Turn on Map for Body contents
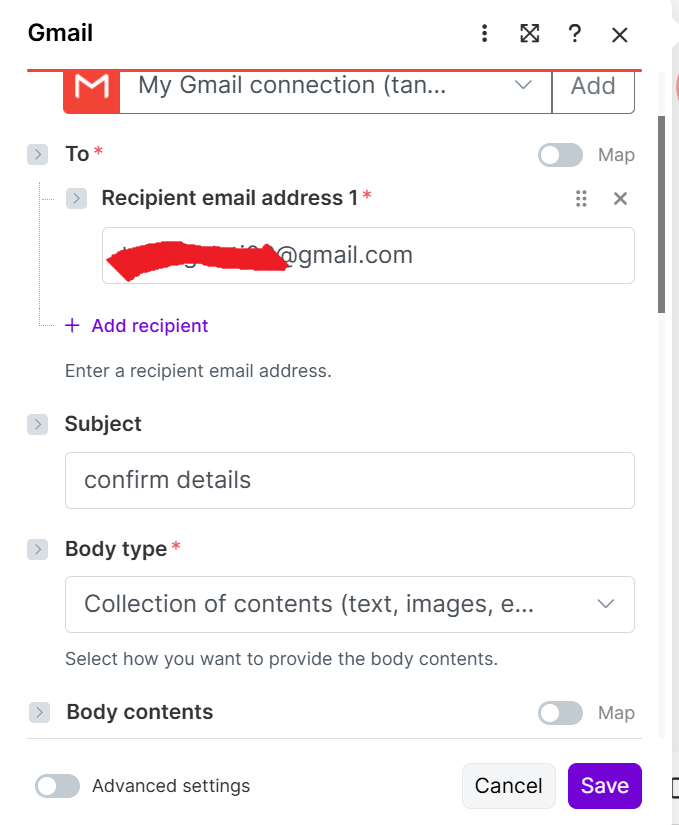Viewport: 679px width, 825px height. tap(559, 712)
